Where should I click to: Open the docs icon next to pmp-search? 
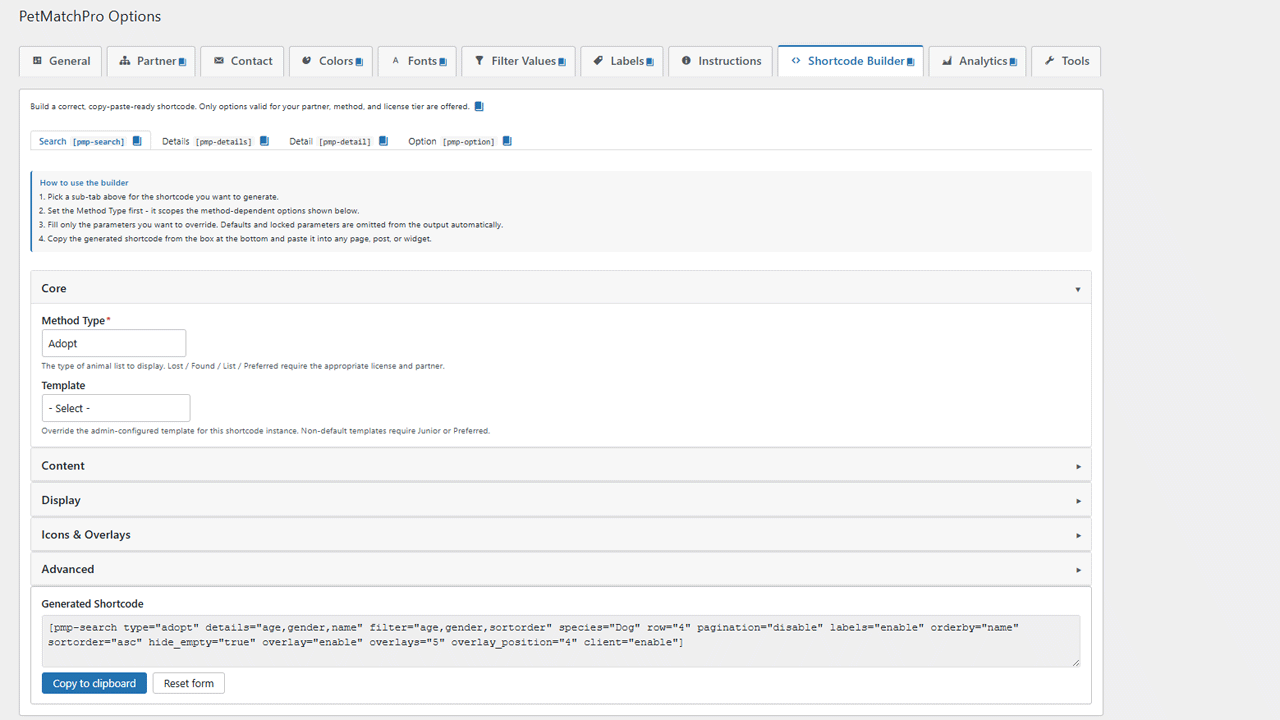pos(137,141)
